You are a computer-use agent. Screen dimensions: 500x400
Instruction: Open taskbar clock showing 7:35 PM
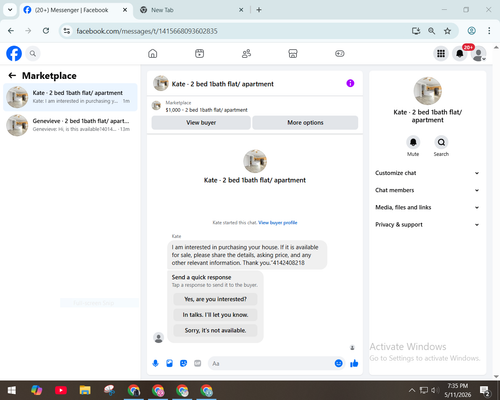click(457, 390)
